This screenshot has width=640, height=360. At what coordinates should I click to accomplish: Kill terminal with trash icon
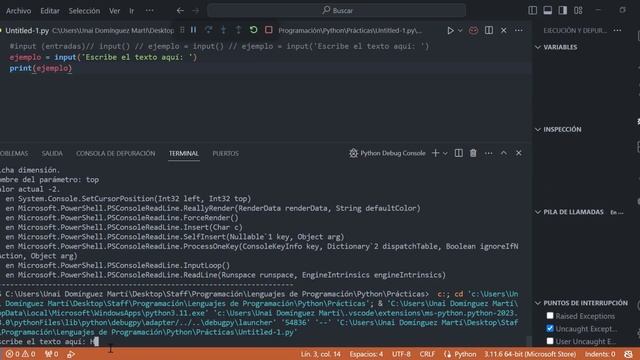click(473, 153)
